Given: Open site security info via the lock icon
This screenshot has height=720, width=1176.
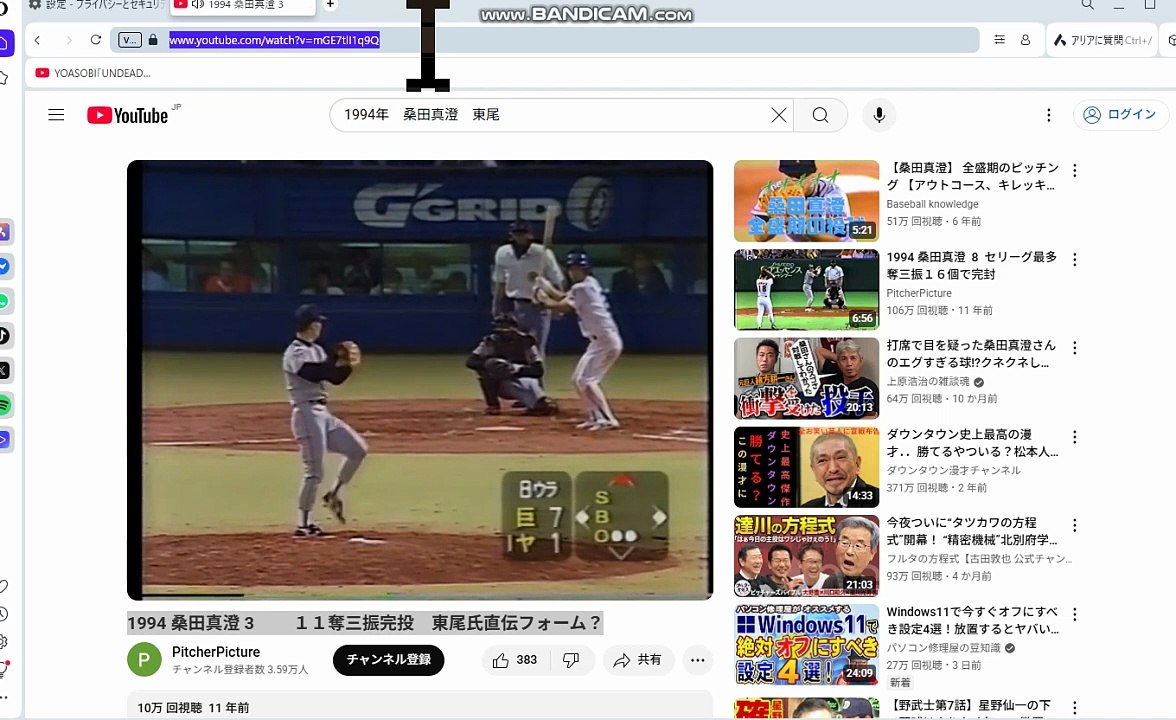Looking at the screenshot, I should click(153, 40).
